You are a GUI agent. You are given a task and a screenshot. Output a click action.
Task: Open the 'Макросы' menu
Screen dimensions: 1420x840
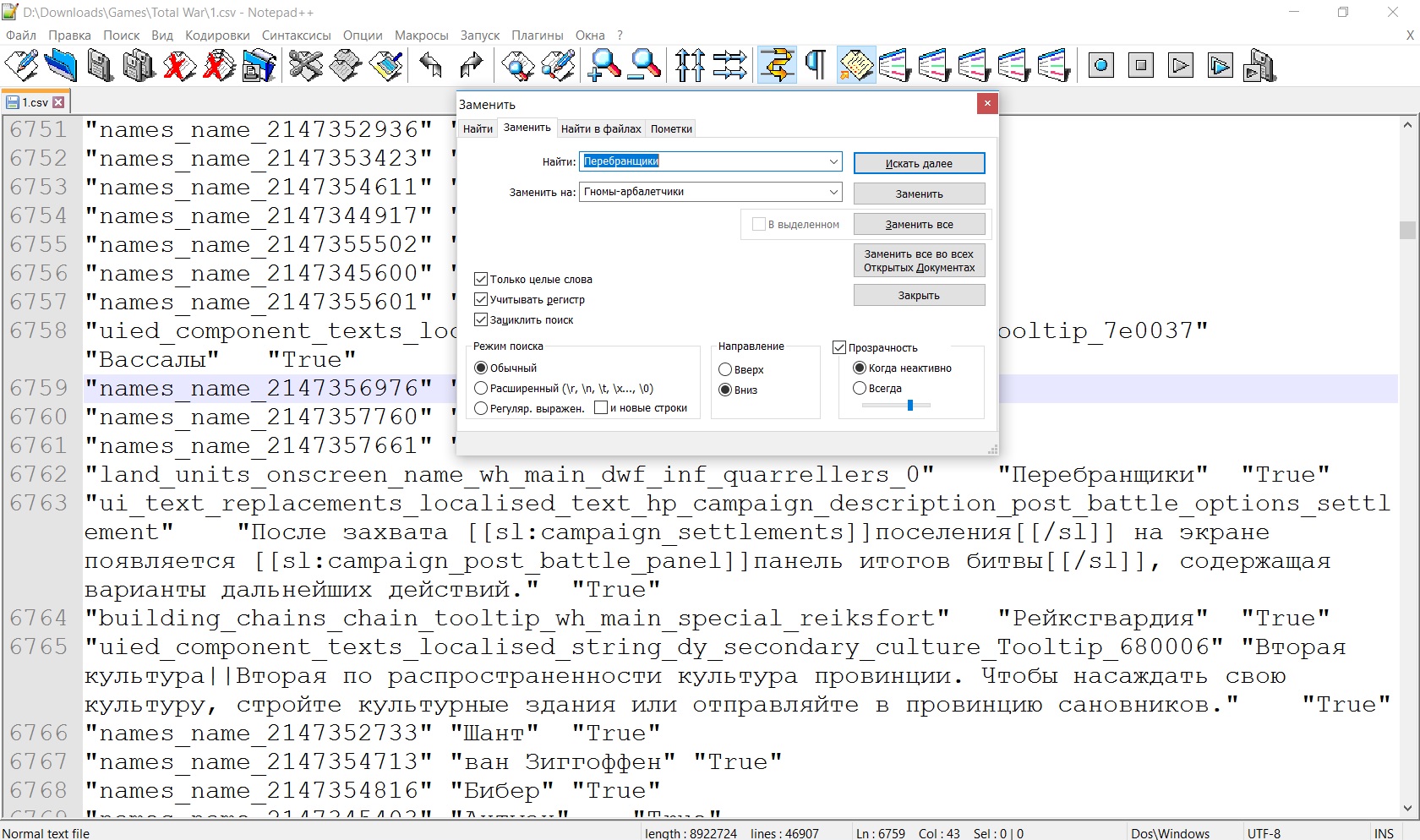pyautogui.click(x=421, y=35)
